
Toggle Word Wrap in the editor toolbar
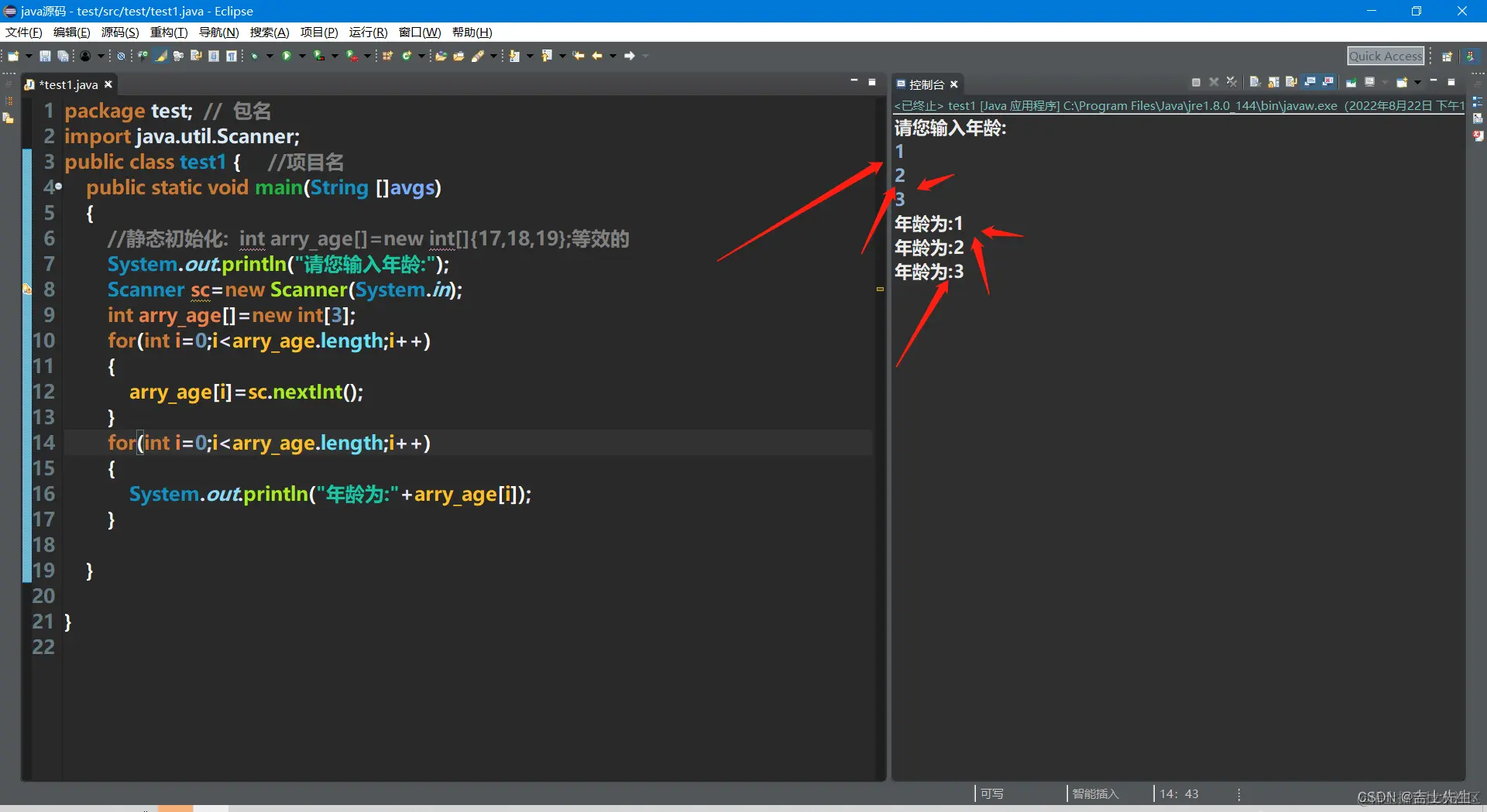196,56
